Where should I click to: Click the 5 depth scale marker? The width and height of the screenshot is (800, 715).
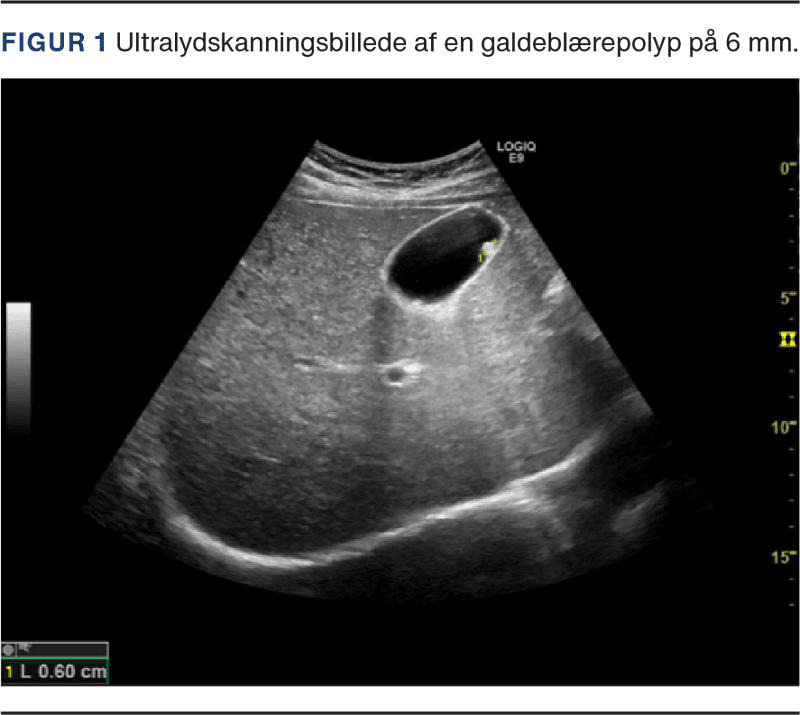[x=787, y=299]
